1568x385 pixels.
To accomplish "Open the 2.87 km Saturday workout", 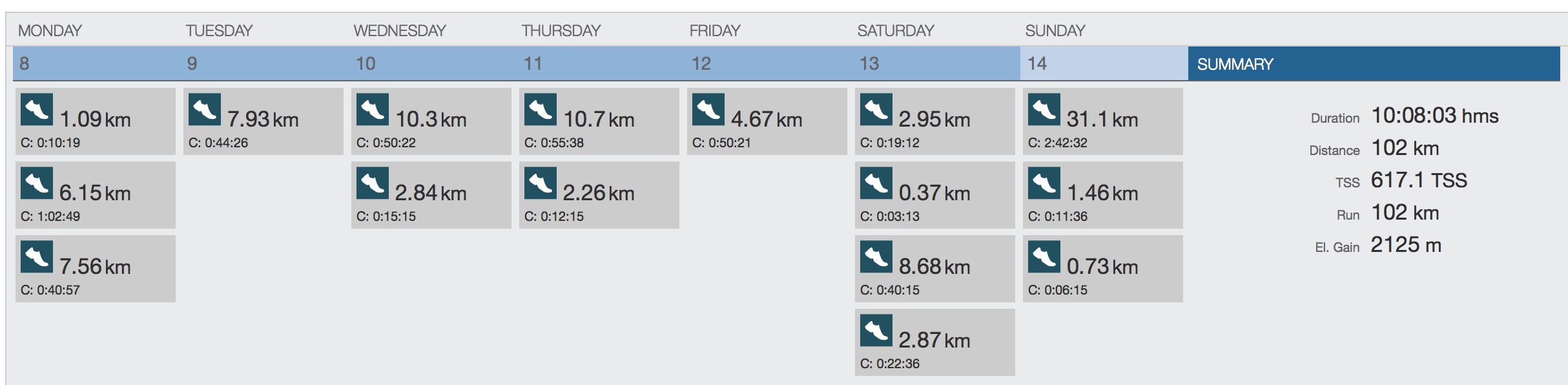I will pos(935,342).
